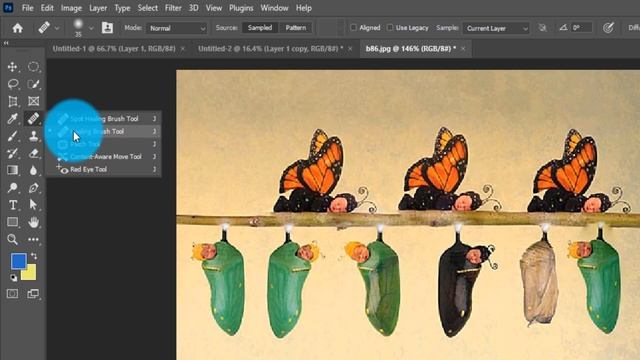
Task: Set Source to Pattern
Action: (296, 28)
